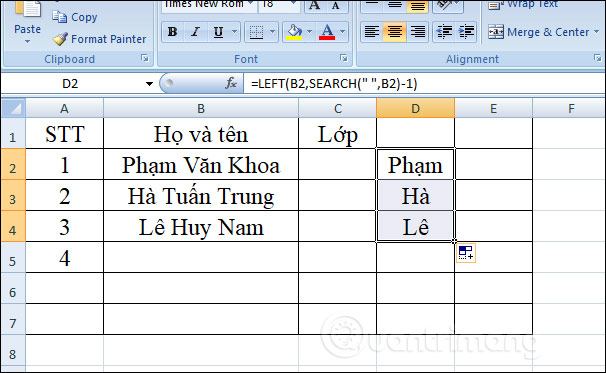Image resolution: width=606 pixels, height=373 pixels.
Task: Select the STT header cell
Action: [65, 133]
